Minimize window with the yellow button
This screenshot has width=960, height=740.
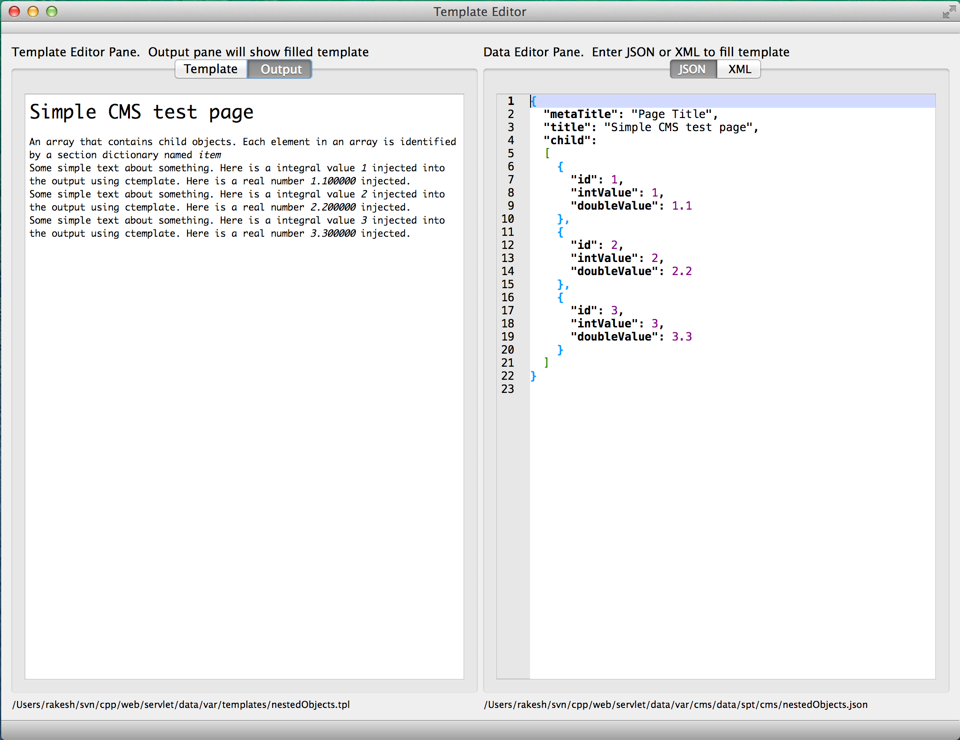pos(33,12)
